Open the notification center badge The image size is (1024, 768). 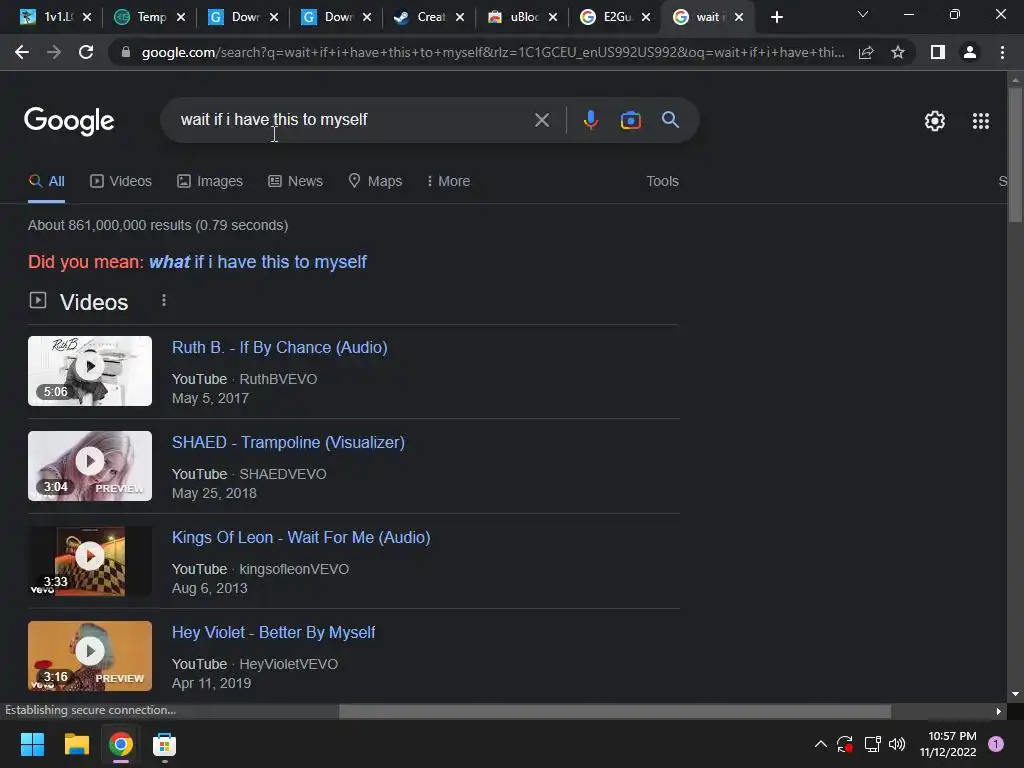[x=995, y=744]
